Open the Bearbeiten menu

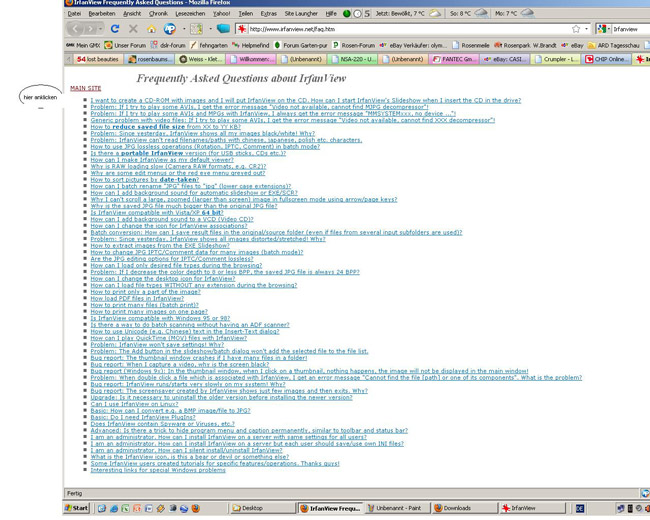[x=102, y=13]
